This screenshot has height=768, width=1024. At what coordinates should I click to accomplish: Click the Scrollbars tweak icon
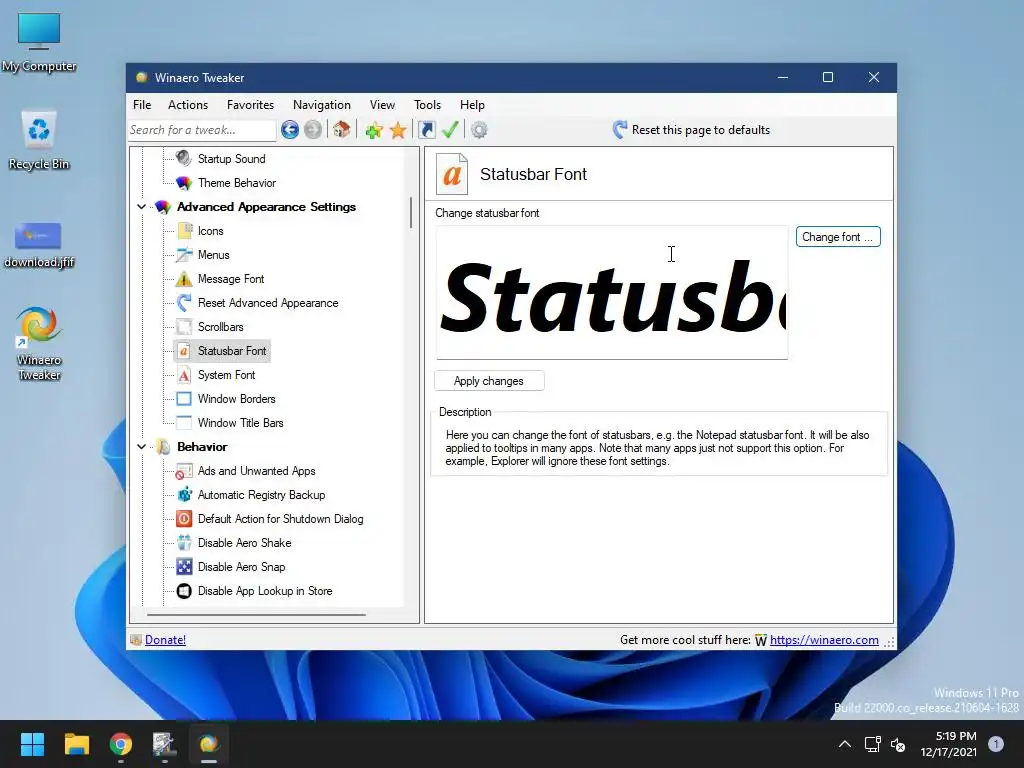[184, 327]
